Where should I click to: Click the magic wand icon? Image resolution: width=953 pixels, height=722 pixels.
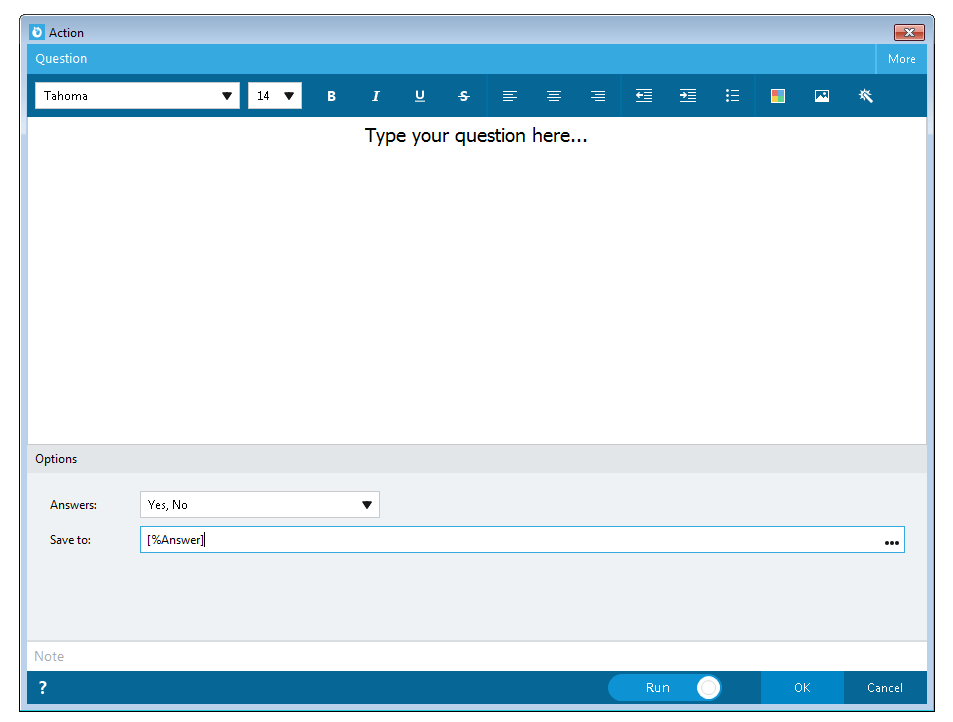(x=866, y=96)
